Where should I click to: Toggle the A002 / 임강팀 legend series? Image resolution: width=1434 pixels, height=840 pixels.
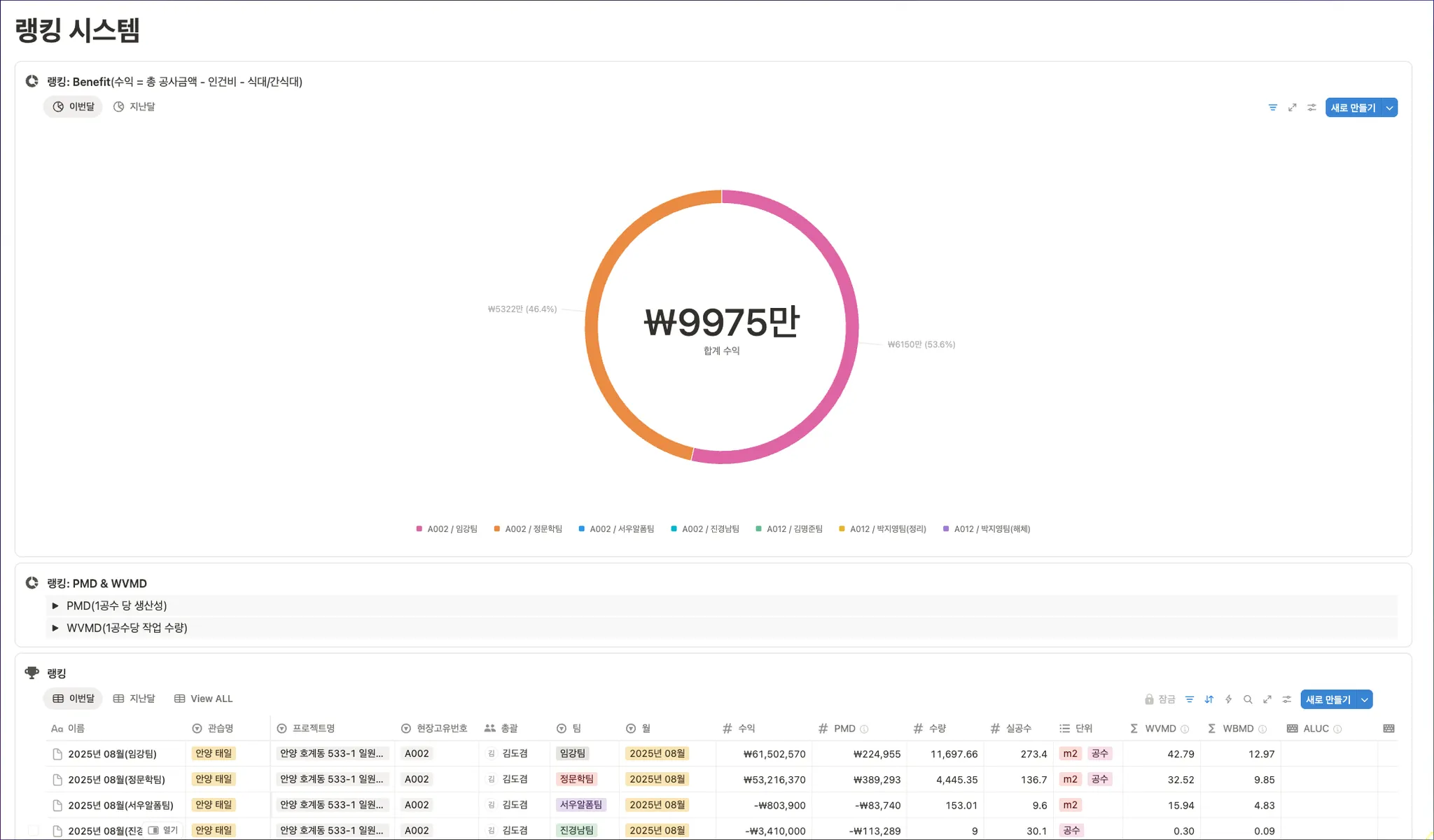[447, 529]
